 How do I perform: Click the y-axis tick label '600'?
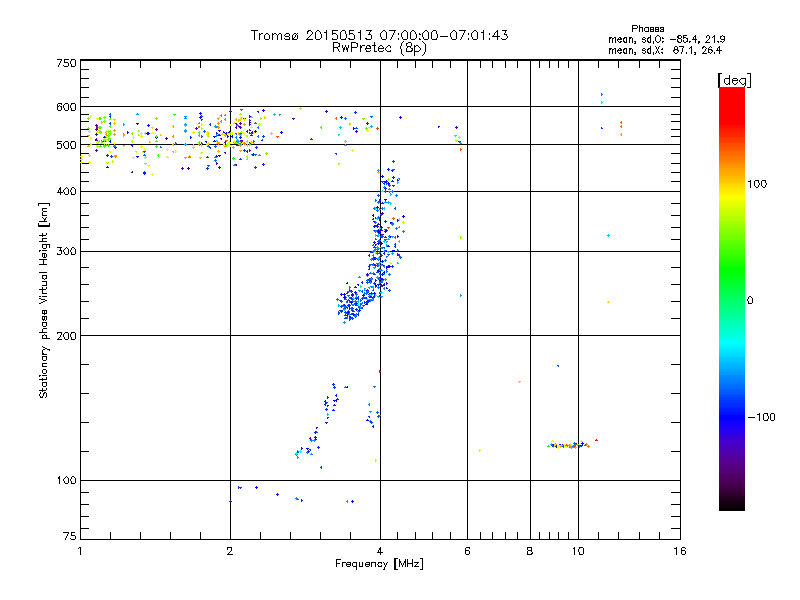tap(66, 107)
